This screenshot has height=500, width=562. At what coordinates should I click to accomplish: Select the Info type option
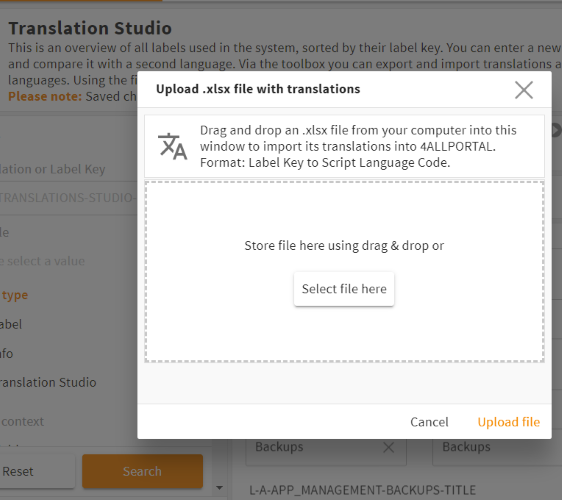6,353
